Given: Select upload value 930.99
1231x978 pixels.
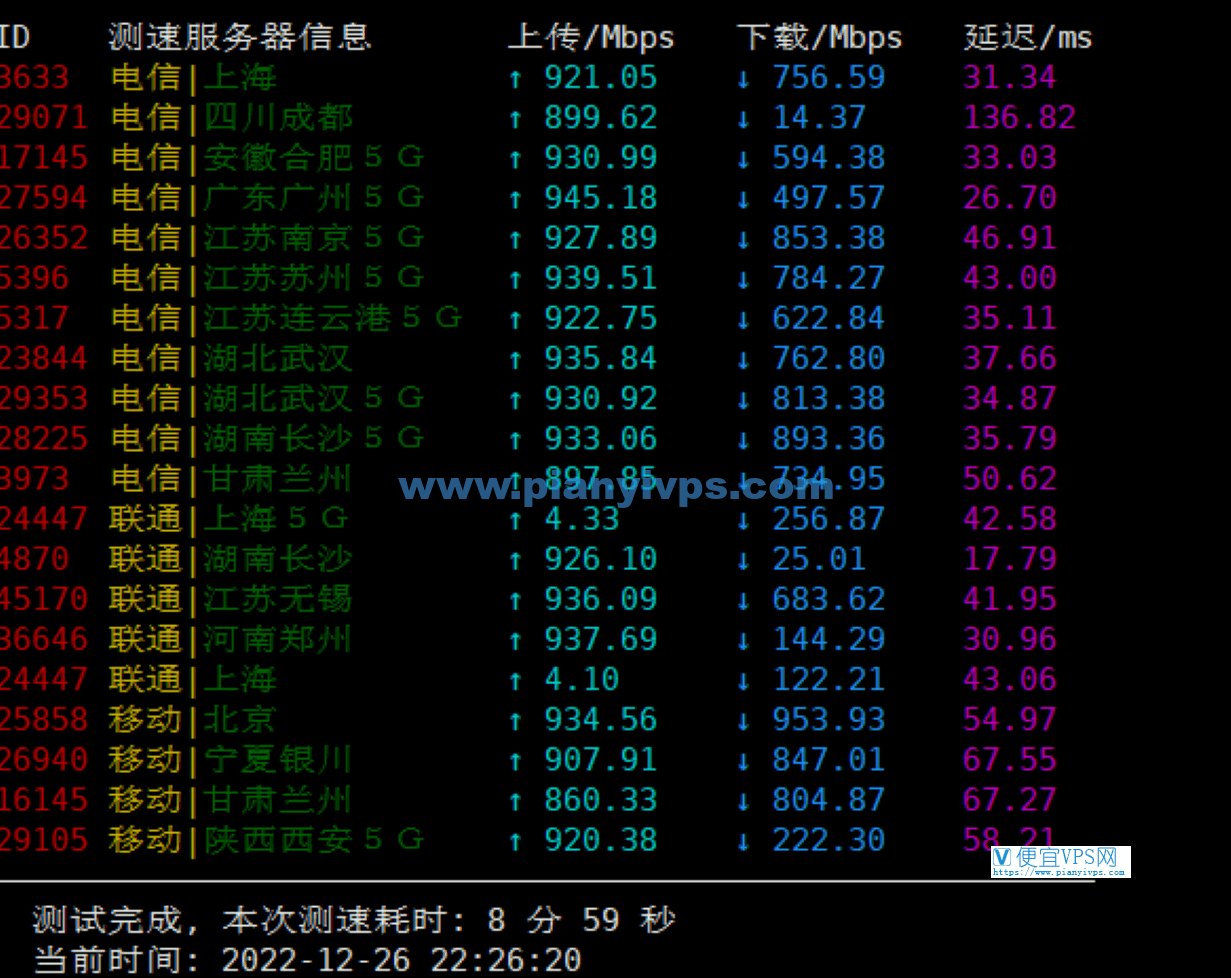Looking at the screenshot, I should point(601,157).
